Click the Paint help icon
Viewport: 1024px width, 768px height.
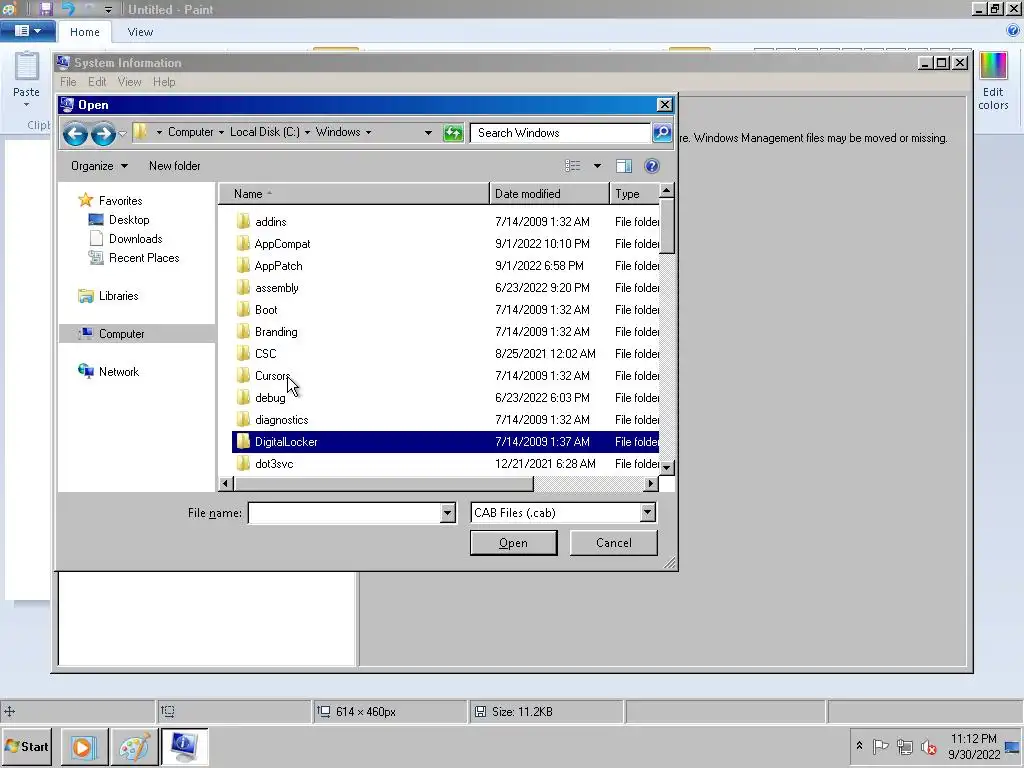click(1013, 31)
